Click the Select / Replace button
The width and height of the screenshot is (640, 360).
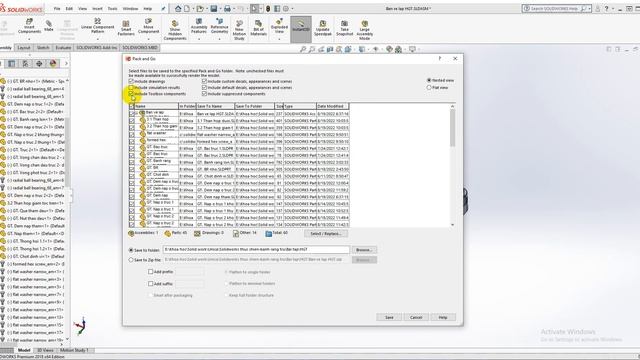click(x=326, y=233)
